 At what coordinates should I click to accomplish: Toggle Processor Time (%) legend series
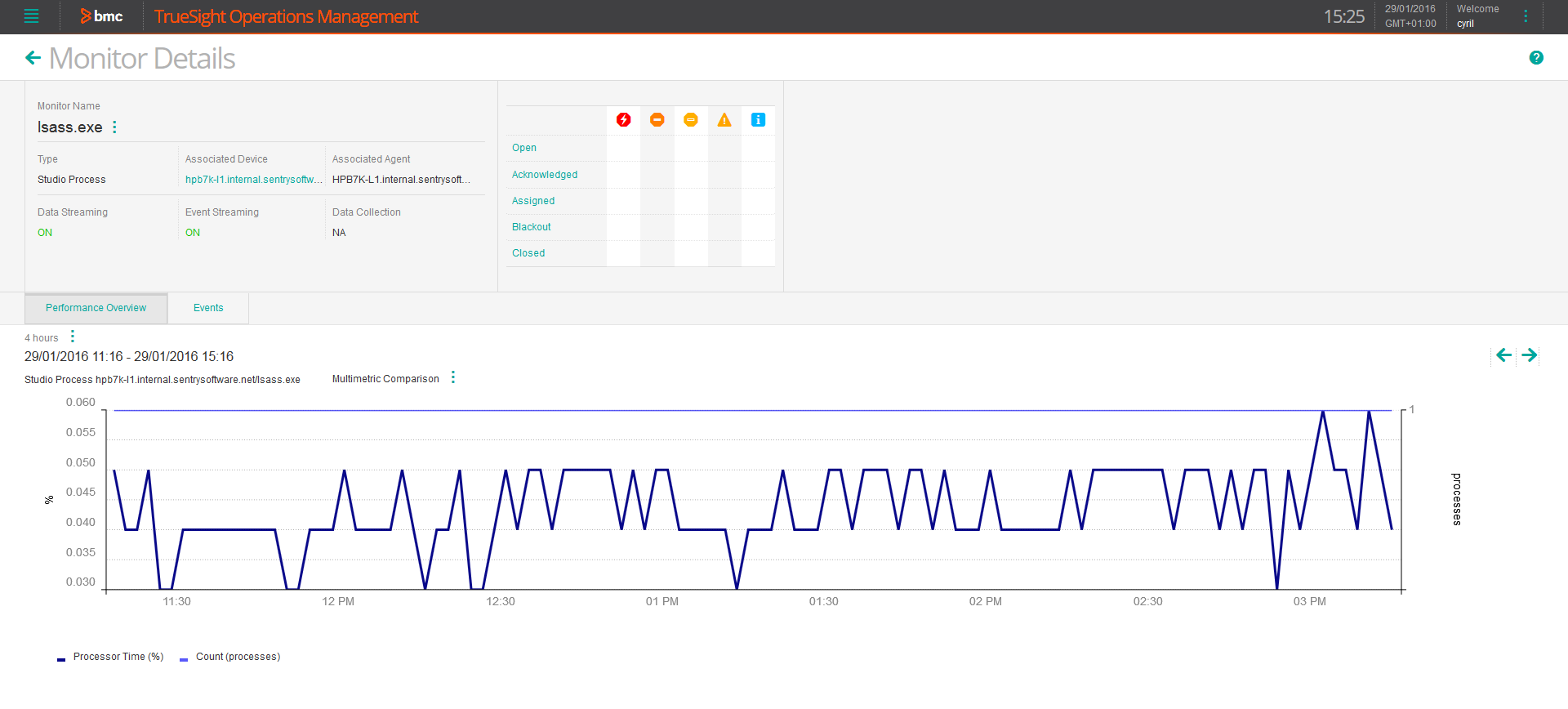coord(110,657)
